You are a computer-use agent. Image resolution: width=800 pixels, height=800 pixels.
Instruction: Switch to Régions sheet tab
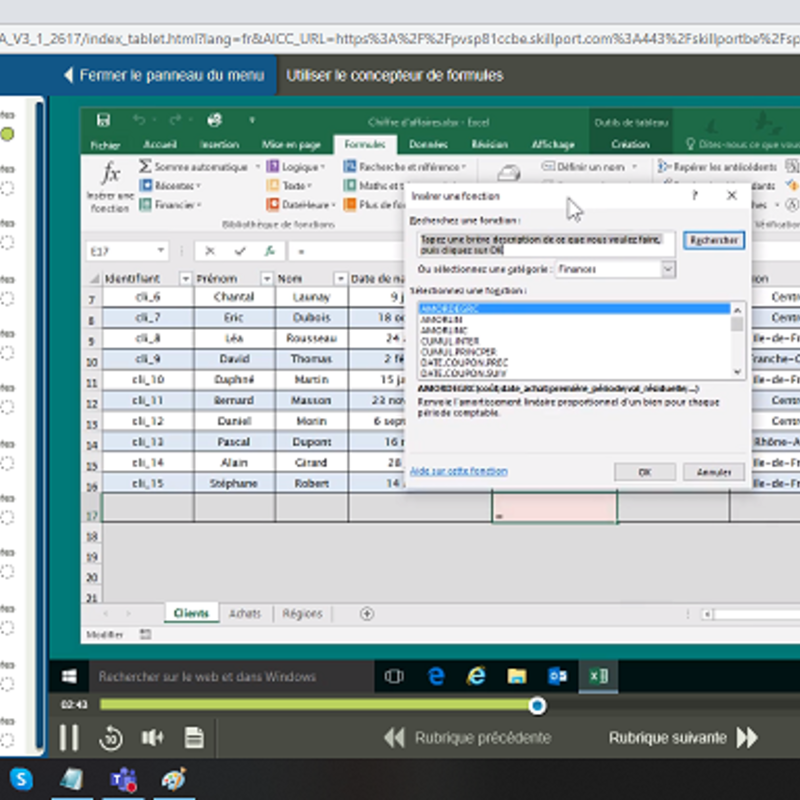pos(302,614)
